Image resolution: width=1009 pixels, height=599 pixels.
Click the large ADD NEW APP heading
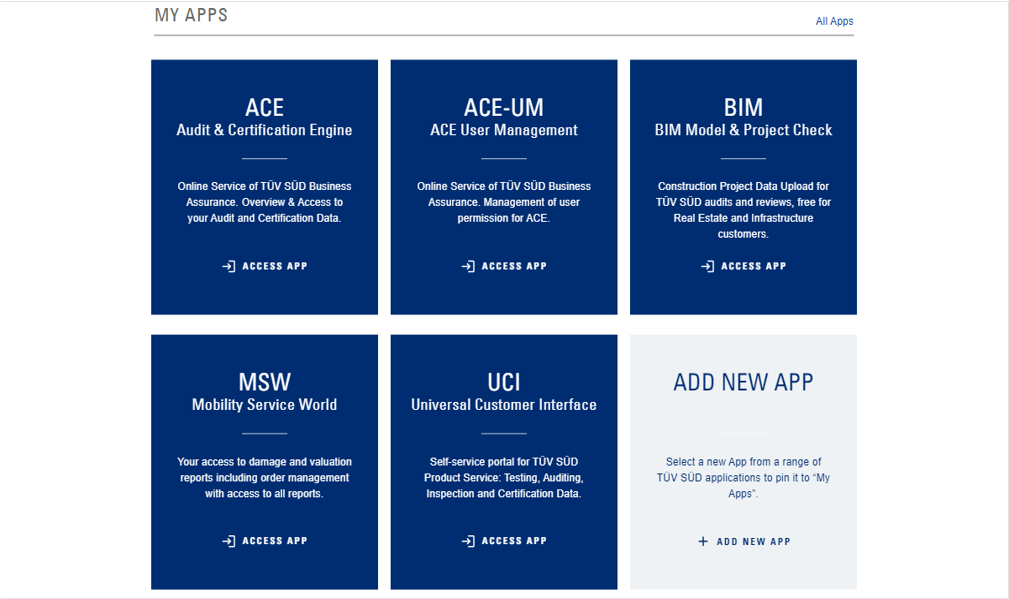point(743,382)
